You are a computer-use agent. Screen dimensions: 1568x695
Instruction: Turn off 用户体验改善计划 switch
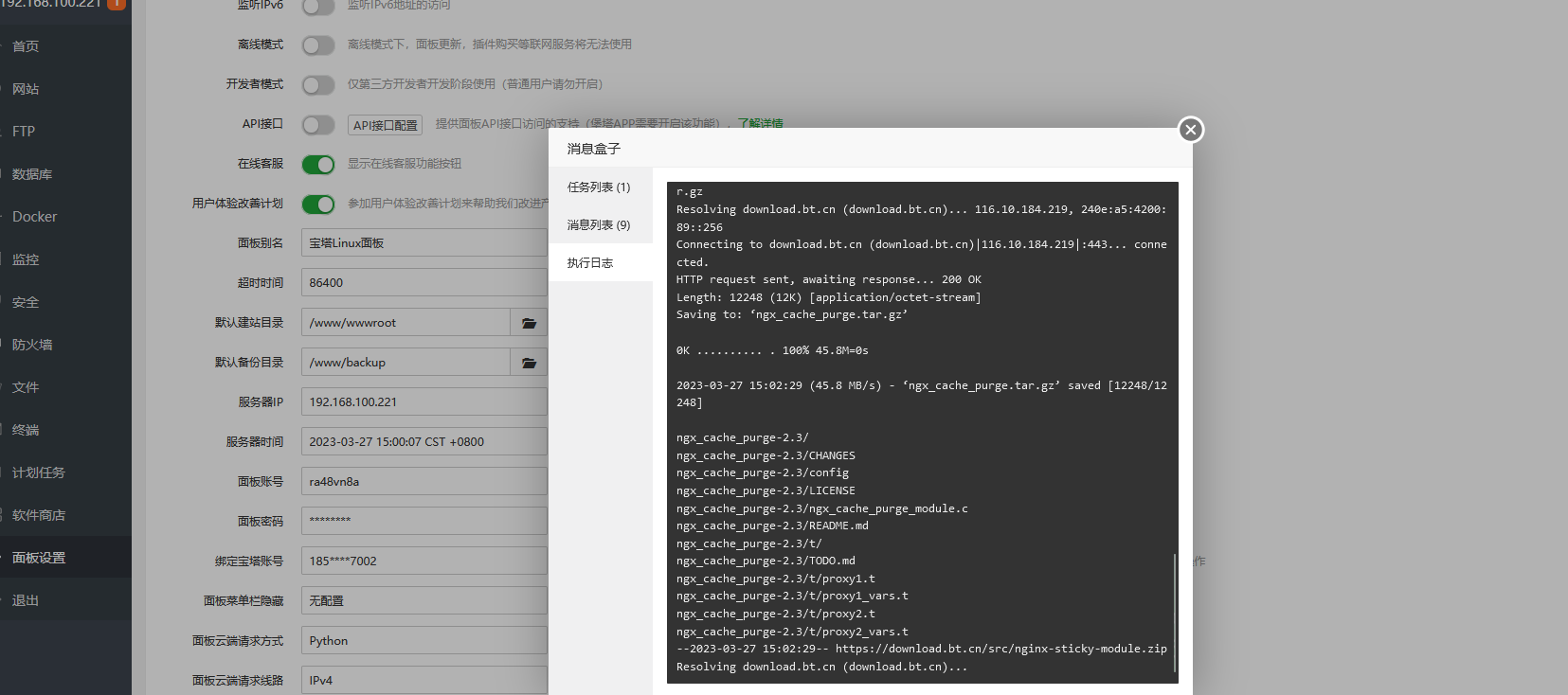tap(318, 204)
